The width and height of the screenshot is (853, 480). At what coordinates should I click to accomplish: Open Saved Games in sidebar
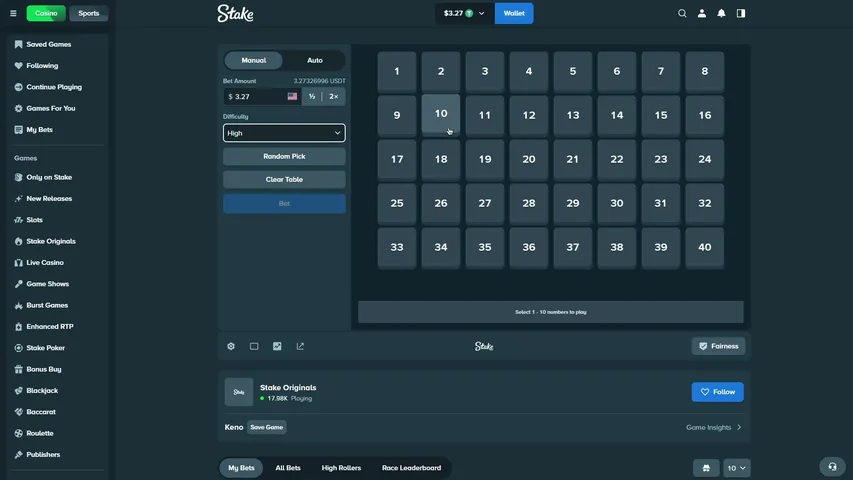click(48, 44)
